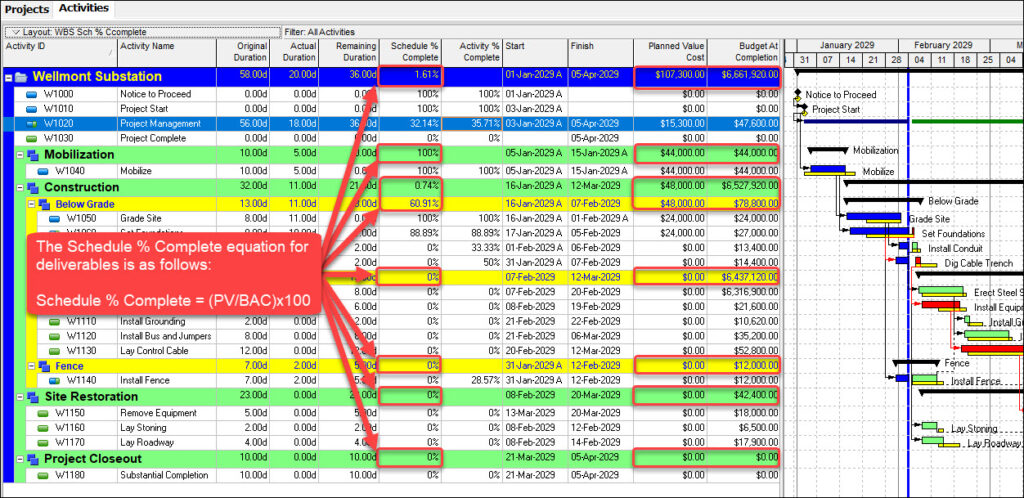Image resolution: width=1024 pixels, height=498 pixels.
Task: Click the W1120 activity icon
Action: pyautogui.click(x=55, y=336)
